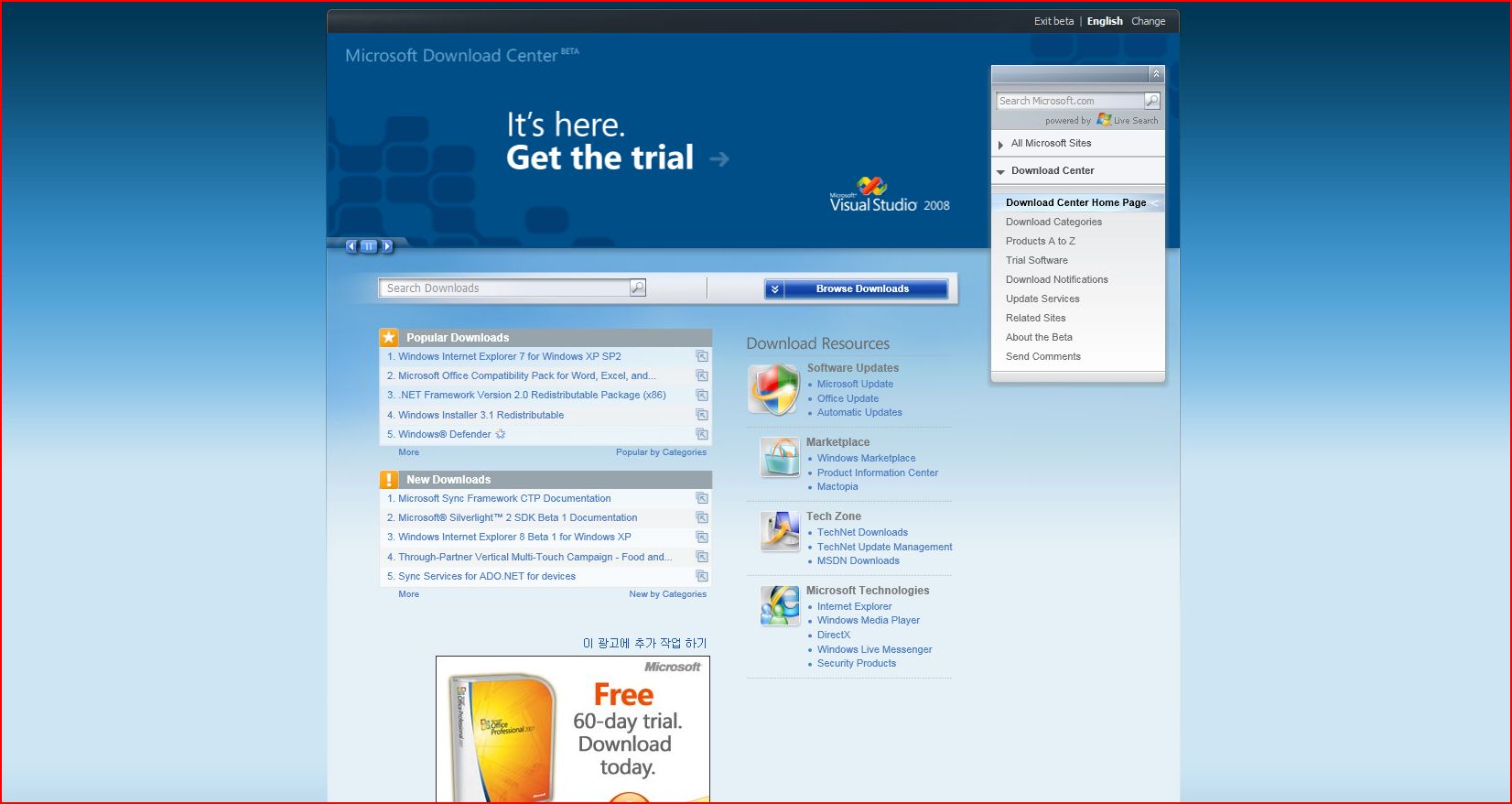Open Related Sites in sidebar
The image size is (1512, 804).
coord(1036,318)
